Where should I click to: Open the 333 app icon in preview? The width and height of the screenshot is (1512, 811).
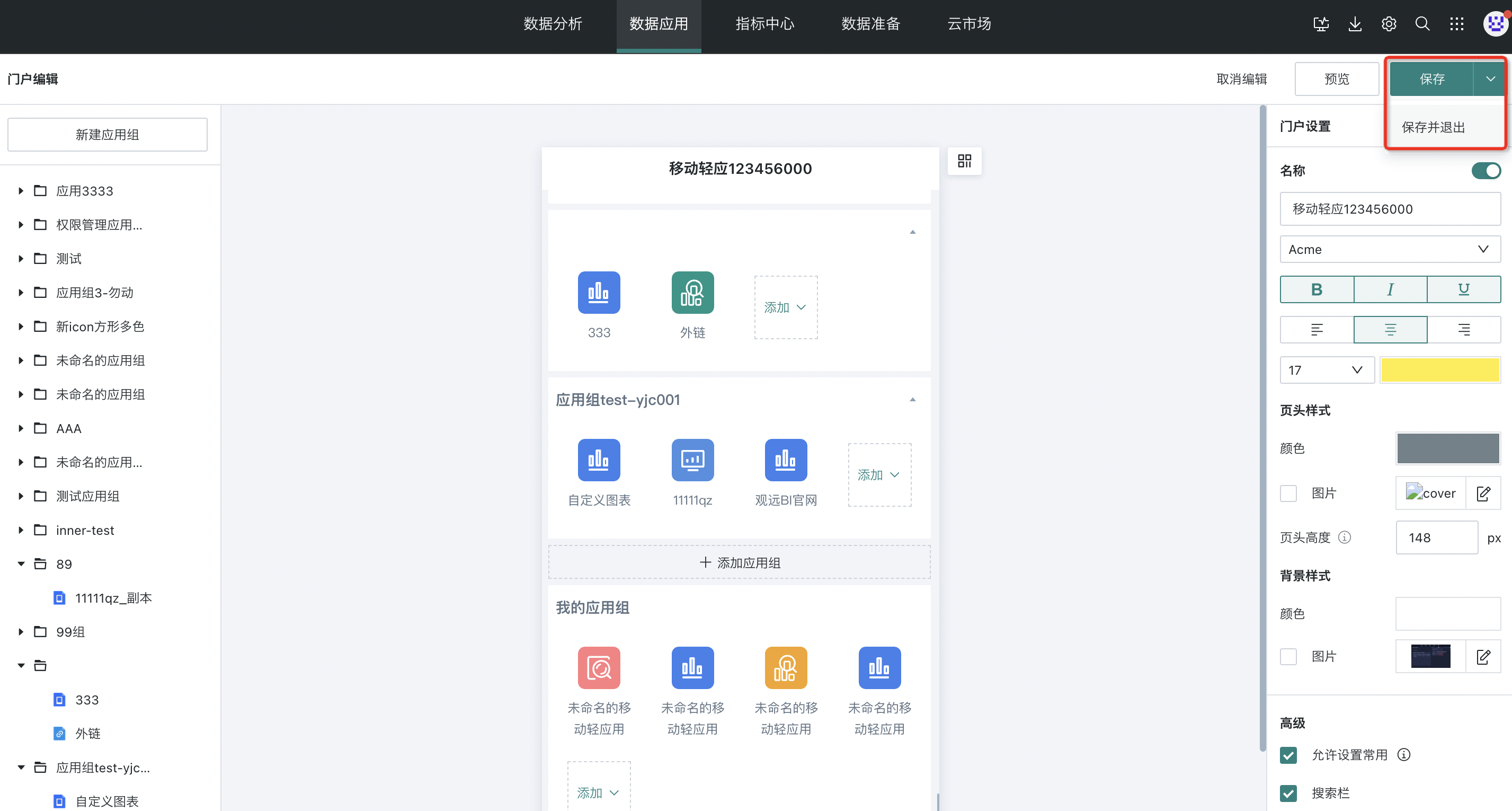599,293
